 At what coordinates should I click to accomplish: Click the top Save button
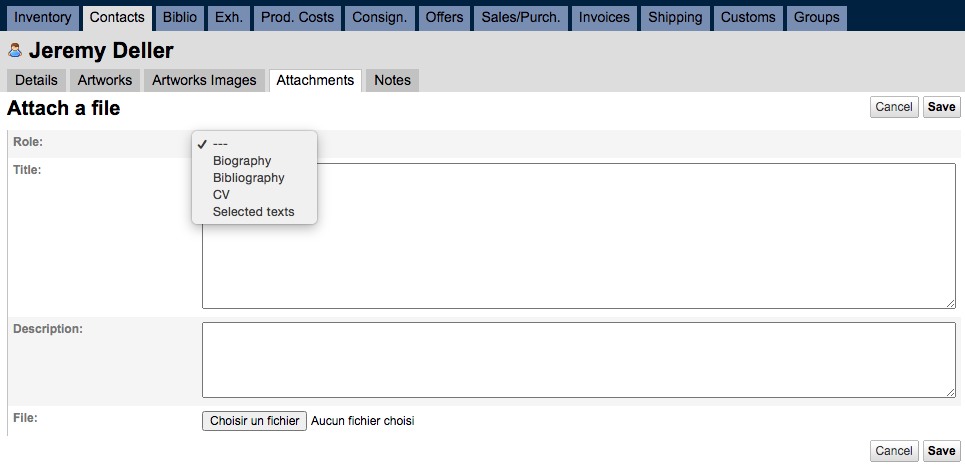click(941, 107)
